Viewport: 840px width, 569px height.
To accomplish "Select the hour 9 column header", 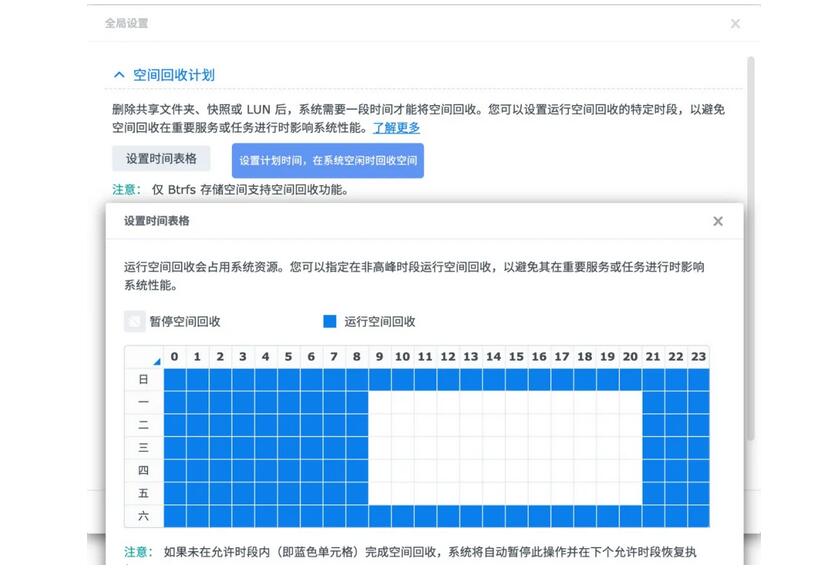I will pyautogui.click(x=380, y=357).
